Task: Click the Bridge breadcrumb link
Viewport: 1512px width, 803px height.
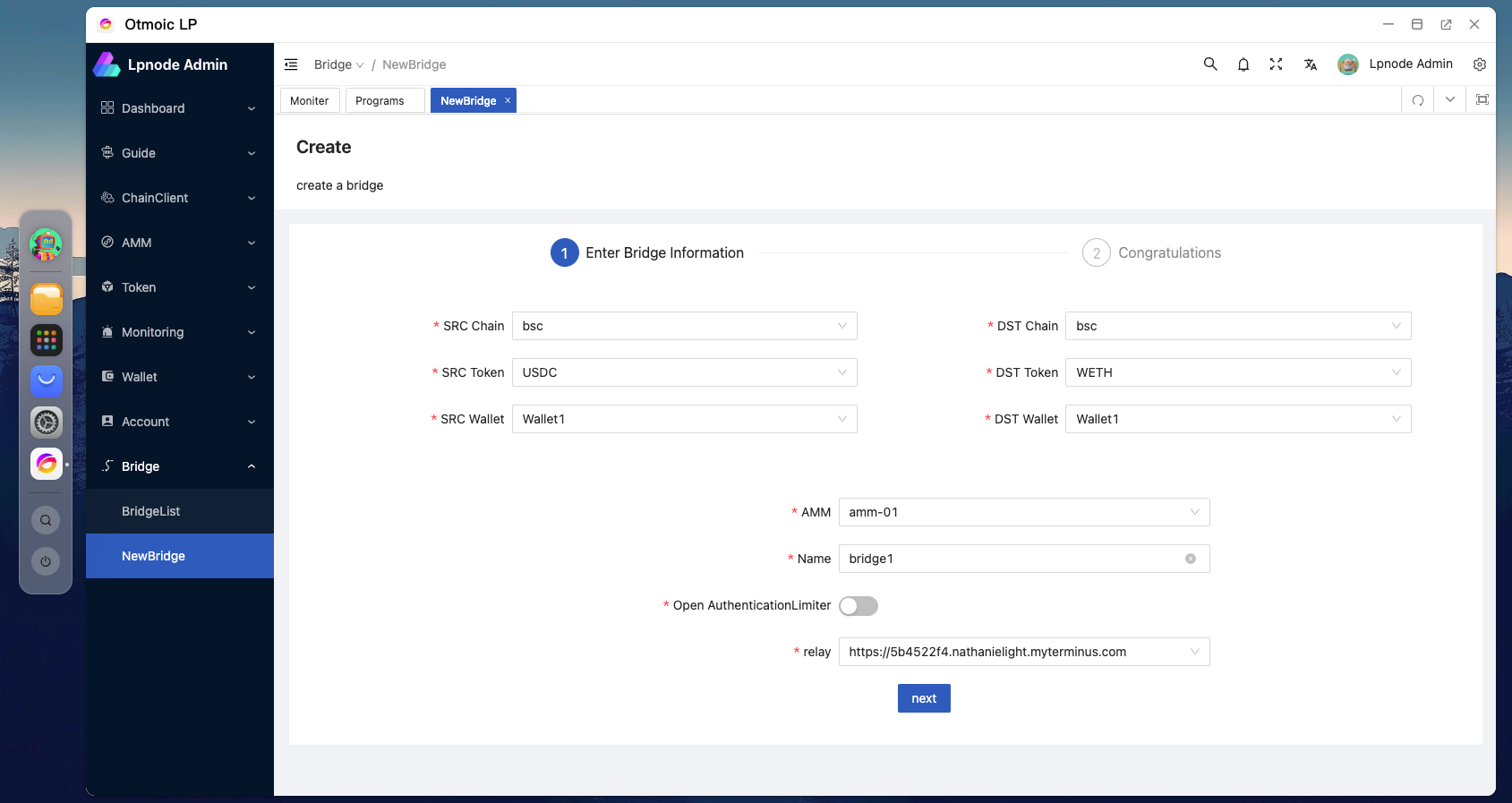Action: 333,64
